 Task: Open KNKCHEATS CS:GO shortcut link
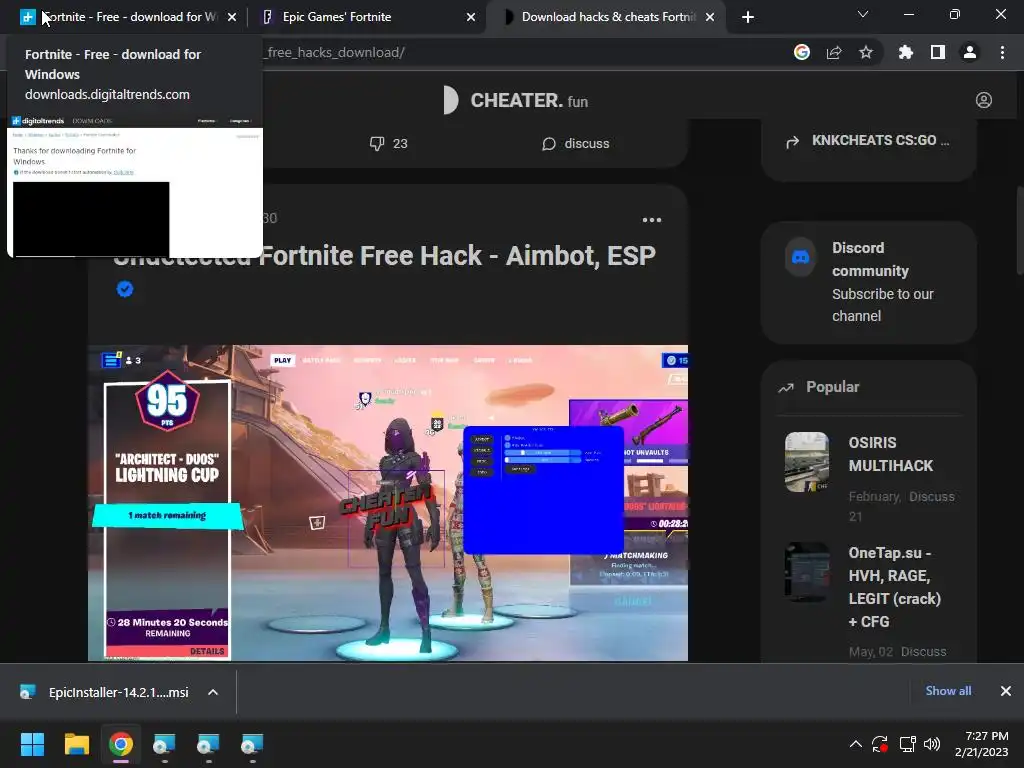point(869,140)
